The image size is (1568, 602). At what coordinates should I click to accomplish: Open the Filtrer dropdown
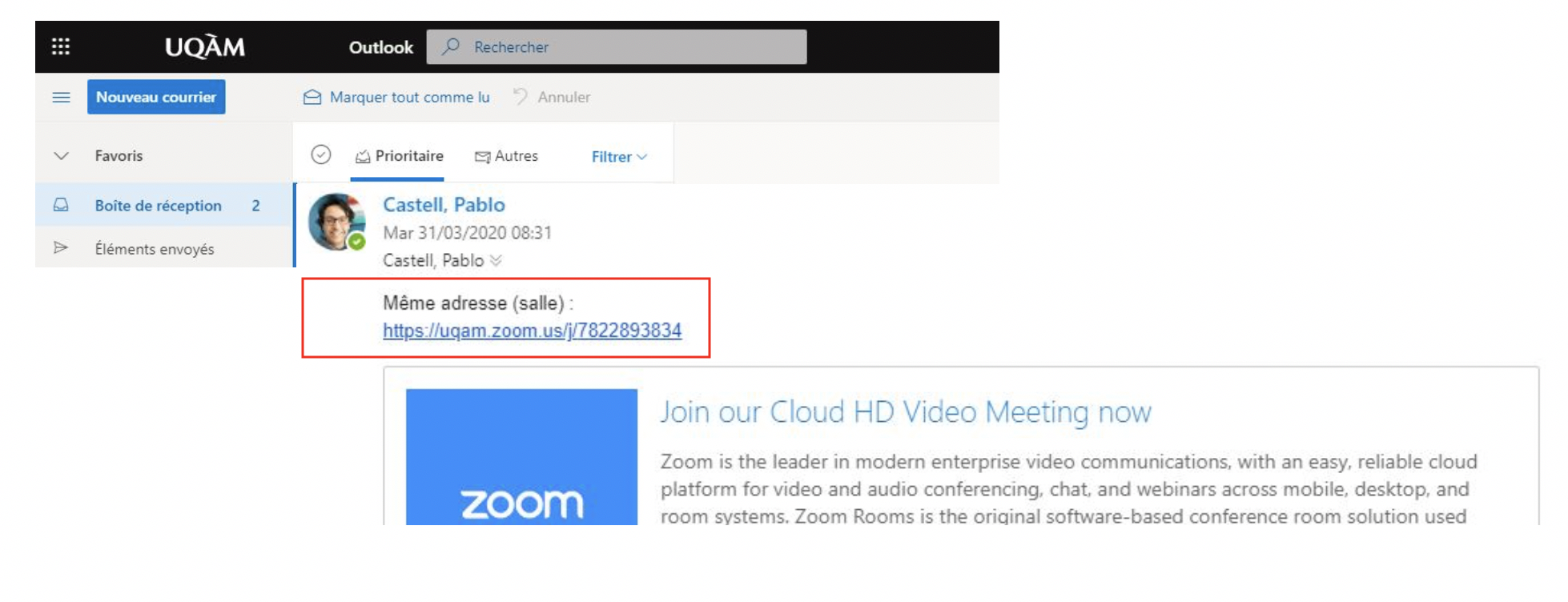pos(619,157)
